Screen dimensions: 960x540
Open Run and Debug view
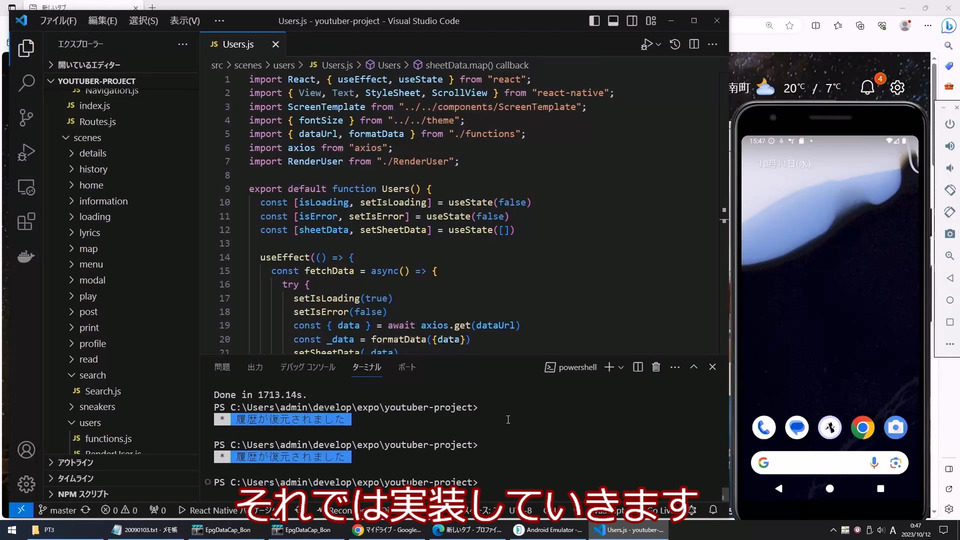tap(26, 152)
